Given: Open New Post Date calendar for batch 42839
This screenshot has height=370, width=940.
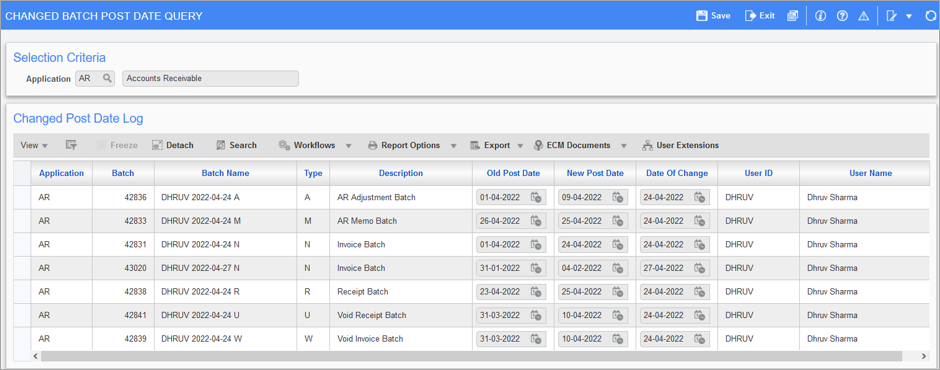Looking at the screenshot, I should 617,339.
